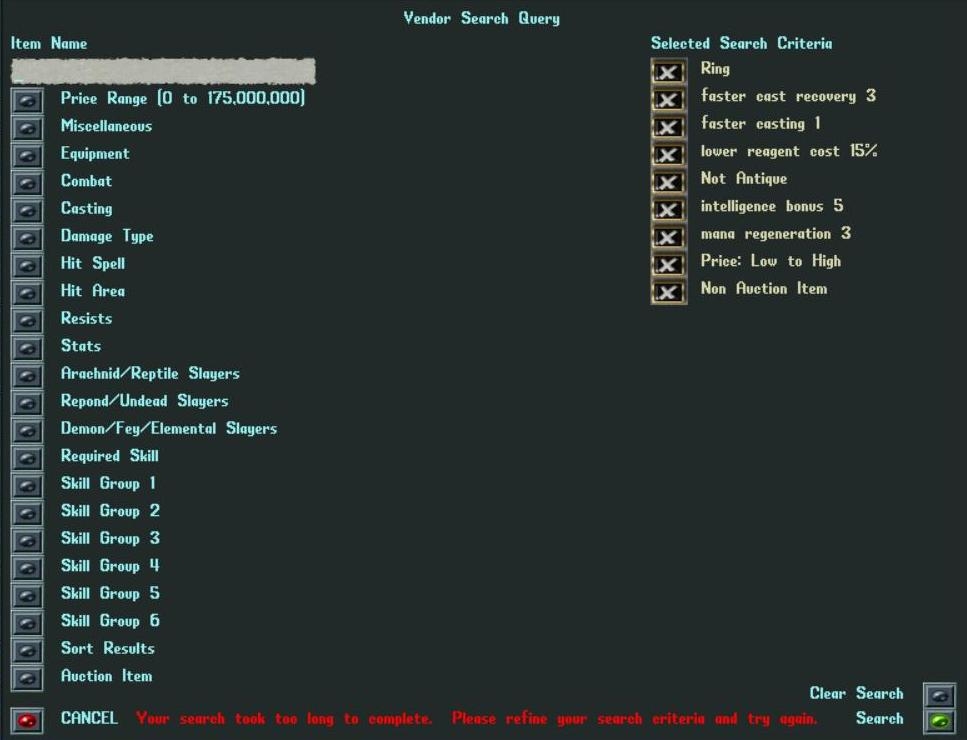
Task: Click the gem button beside Skill Group 4
Action: 27,568
